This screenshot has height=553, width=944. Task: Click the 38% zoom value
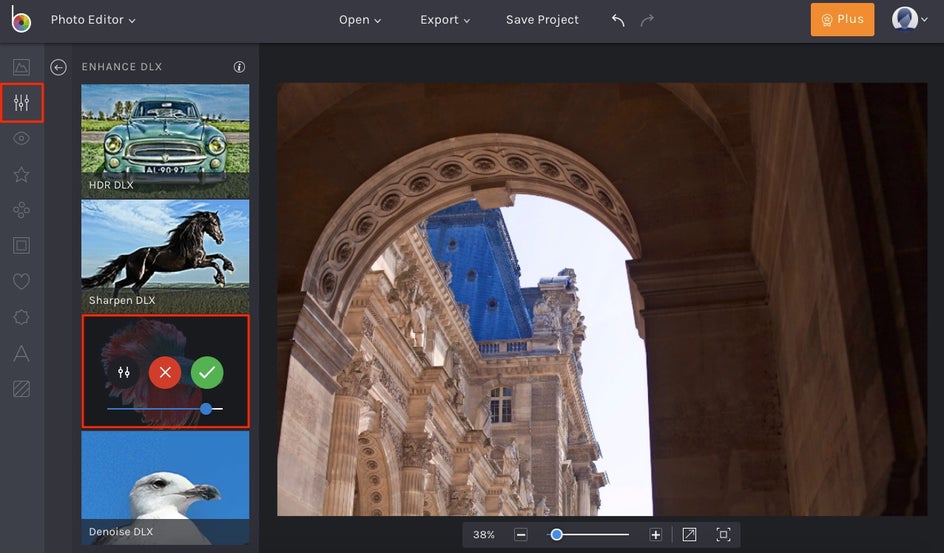point(483,534)
